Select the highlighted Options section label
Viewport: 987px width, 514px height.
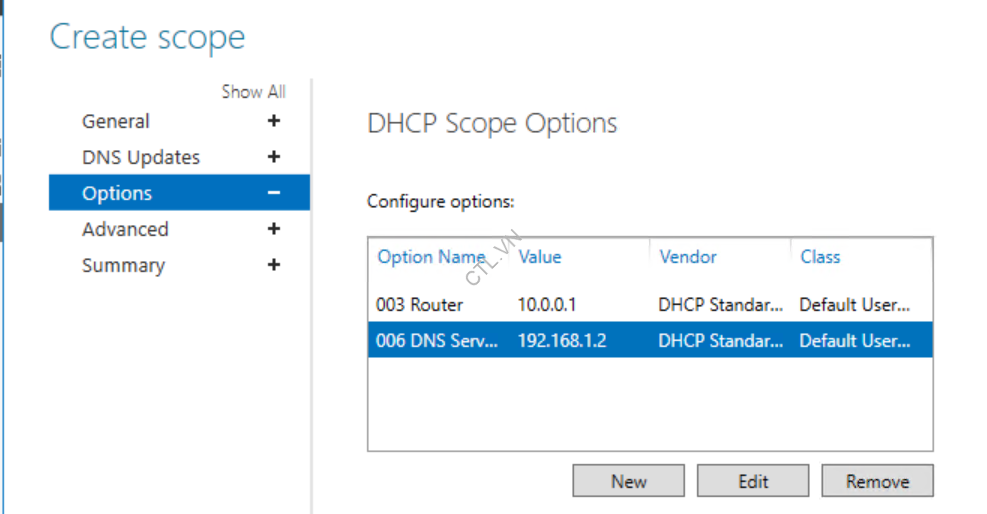(117, 193)
